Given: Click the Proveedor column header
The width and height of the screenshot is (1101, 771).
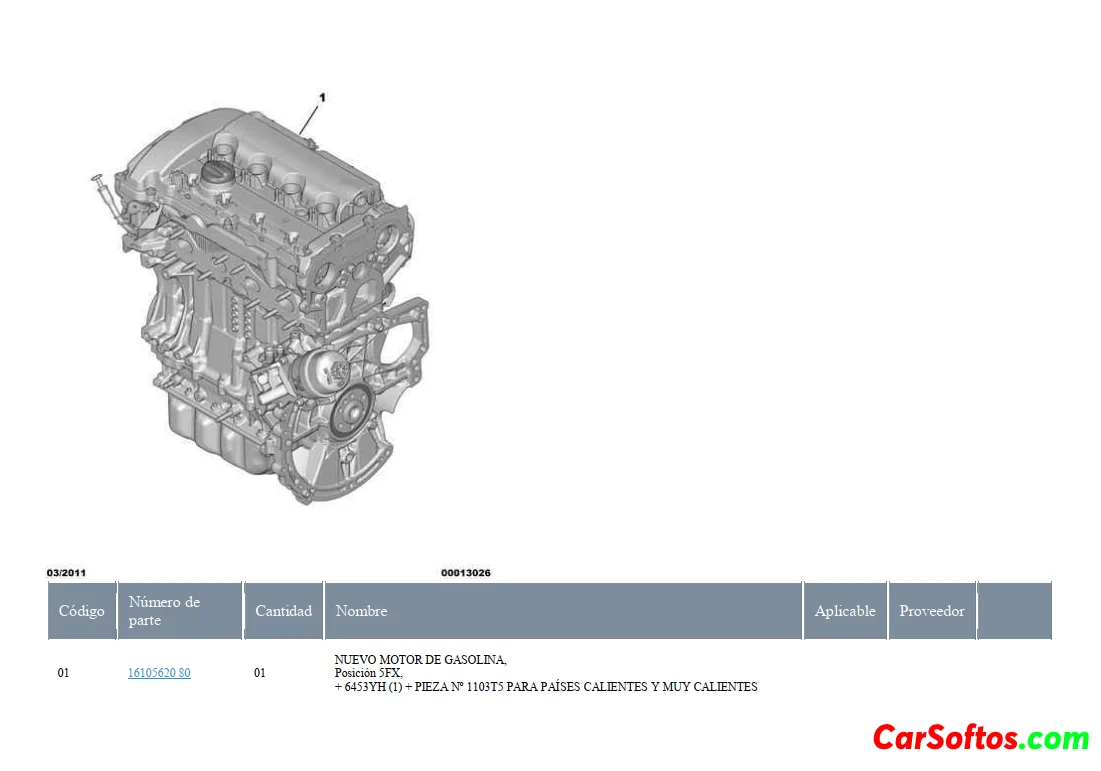Looking at the screenshot, I should (931, 611).
